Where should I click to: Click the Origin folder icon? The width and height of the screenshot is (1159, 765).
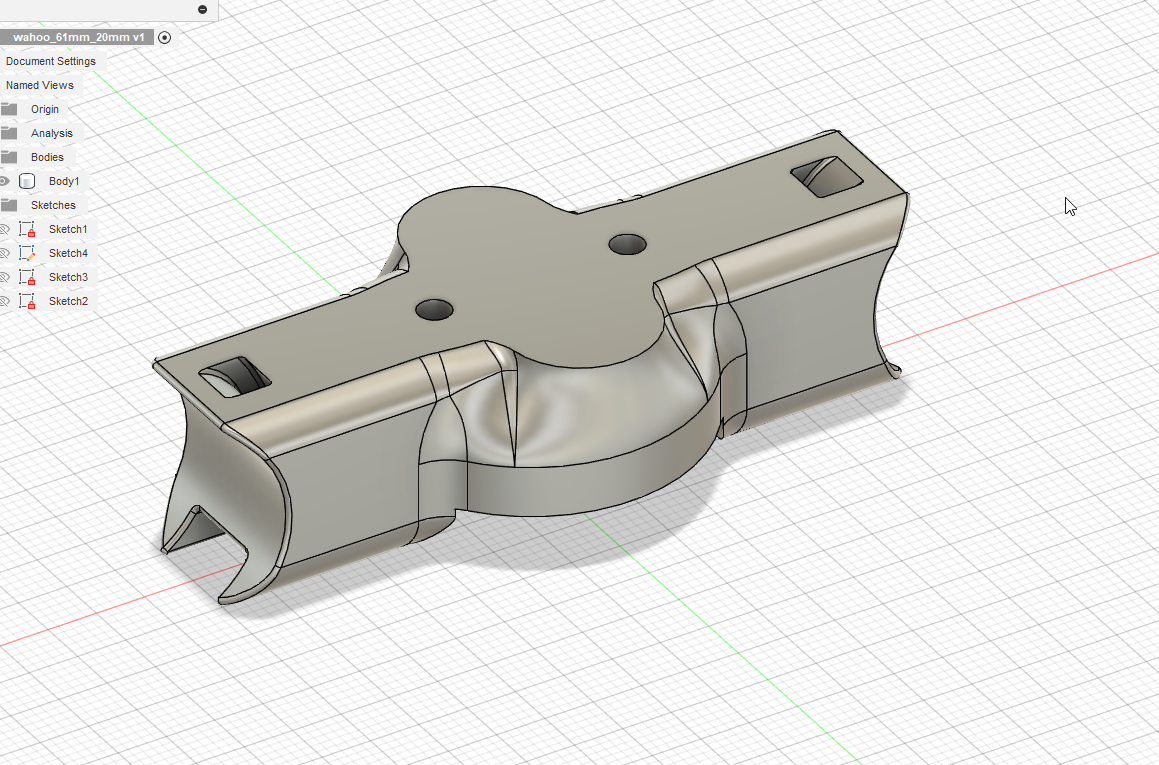(9, 109)
